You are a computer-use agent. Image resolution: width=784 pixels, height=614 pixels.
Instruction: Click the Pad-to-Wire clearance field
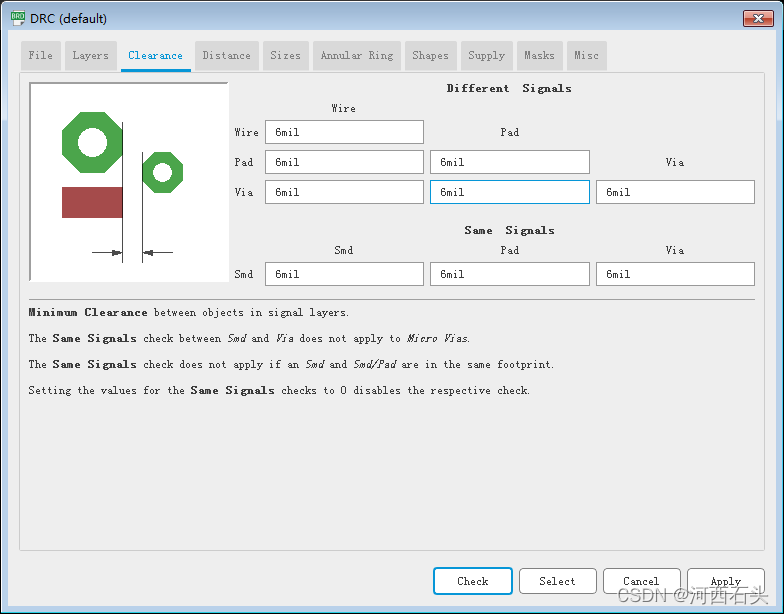click(x=344, y=162)
